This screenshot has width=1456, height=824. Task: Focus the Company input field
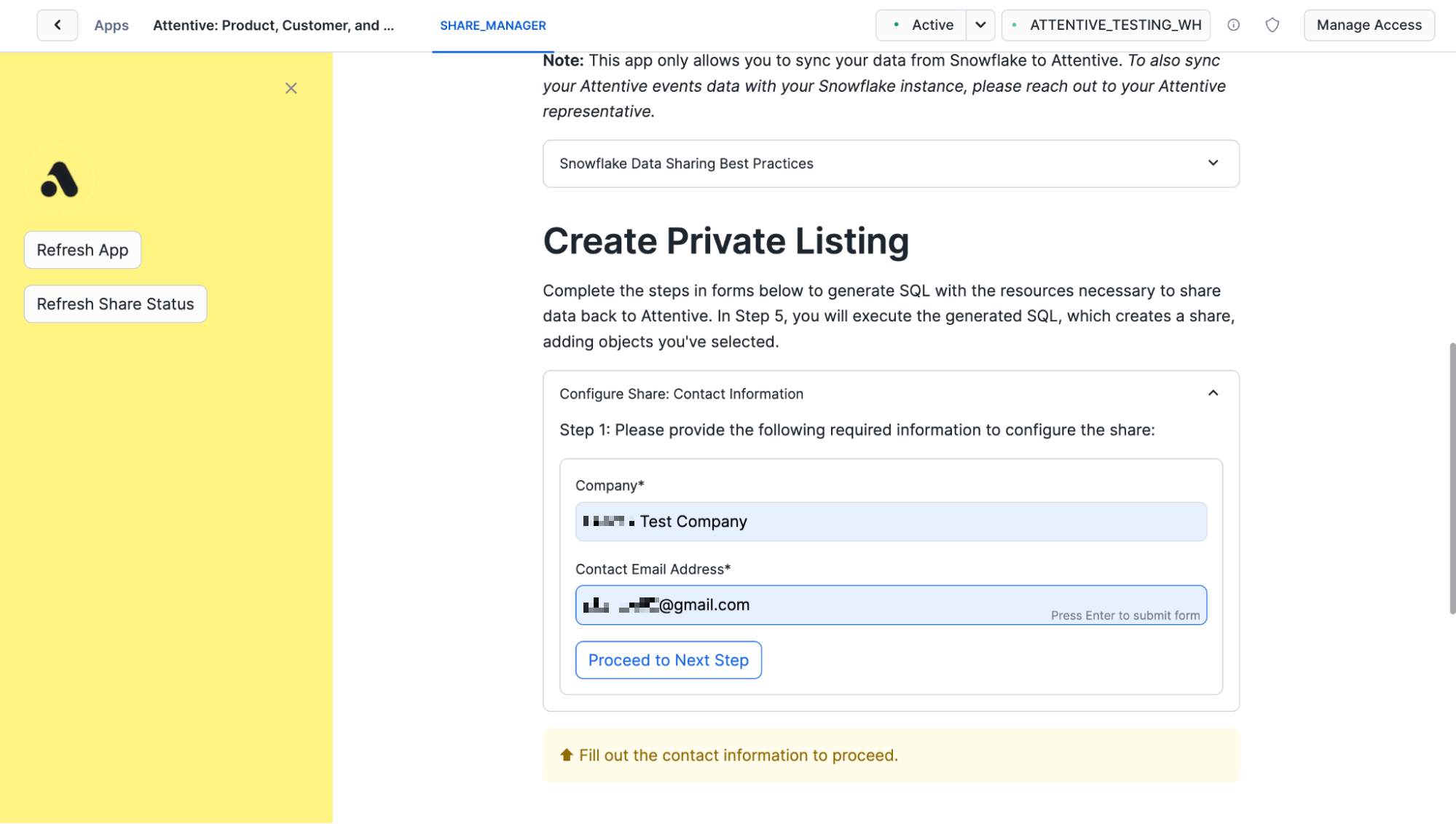(891, 522)
